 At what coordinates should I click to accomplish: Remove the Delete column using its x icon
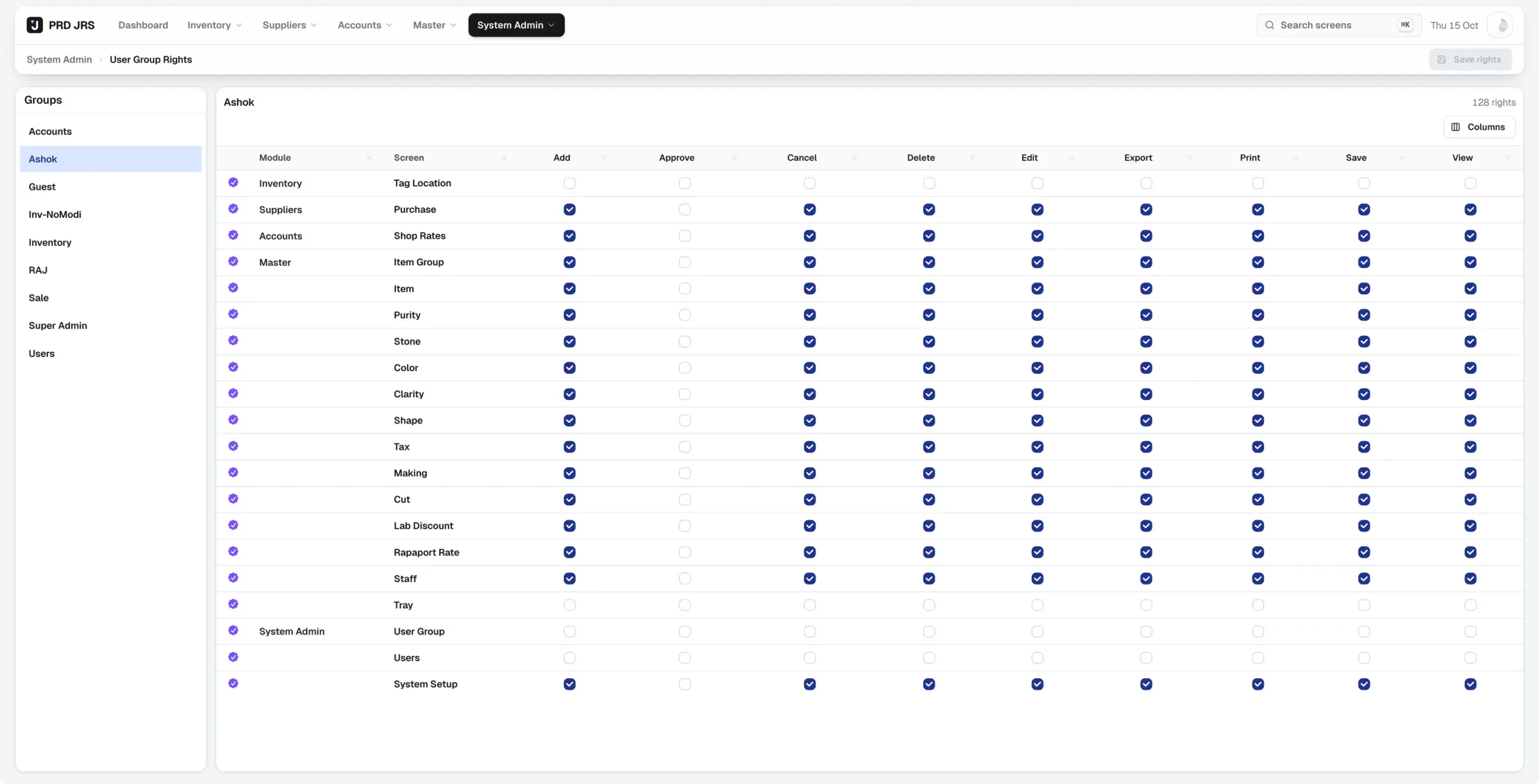coord(972,158)
